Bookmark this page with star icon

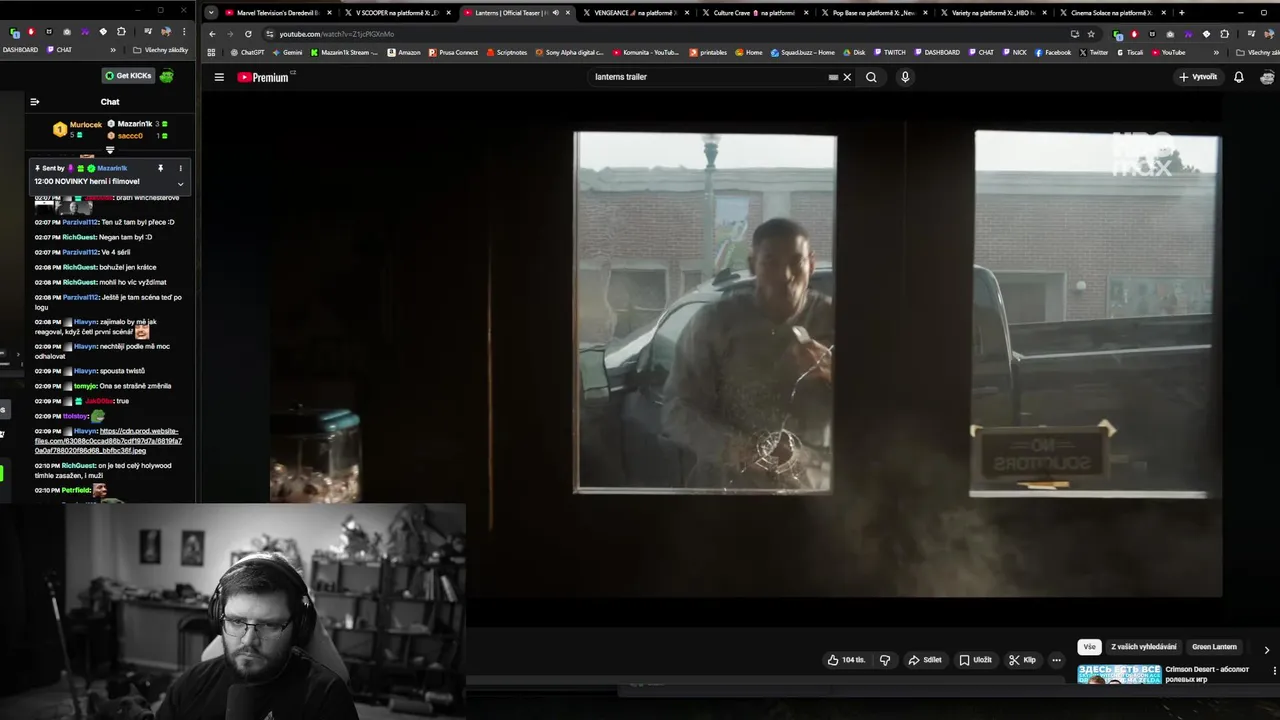(x=1091, y=34)
